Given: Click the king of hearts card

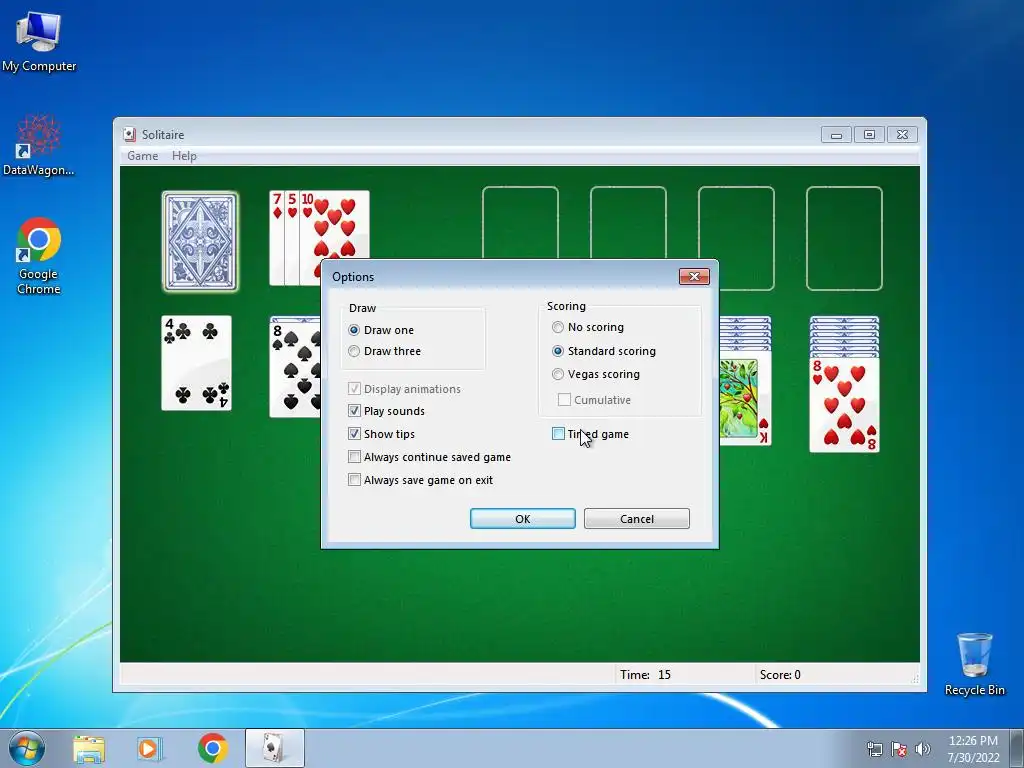Looking at the screenshot, I should 745,398.
